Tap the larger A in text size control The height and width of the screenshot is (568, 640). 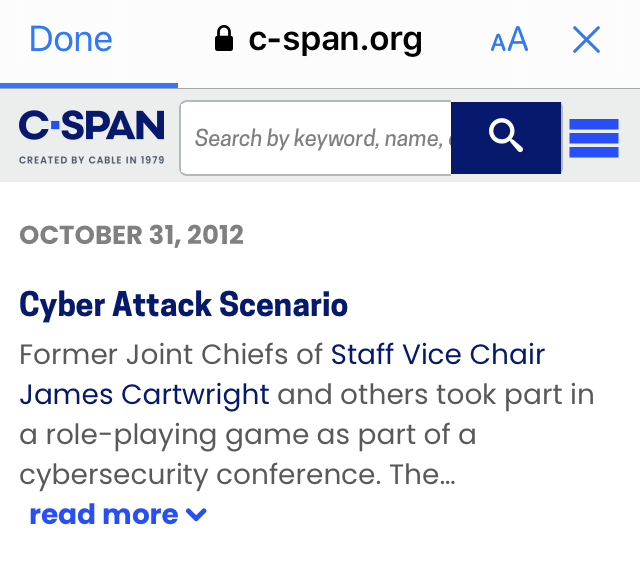coord(518,39)
